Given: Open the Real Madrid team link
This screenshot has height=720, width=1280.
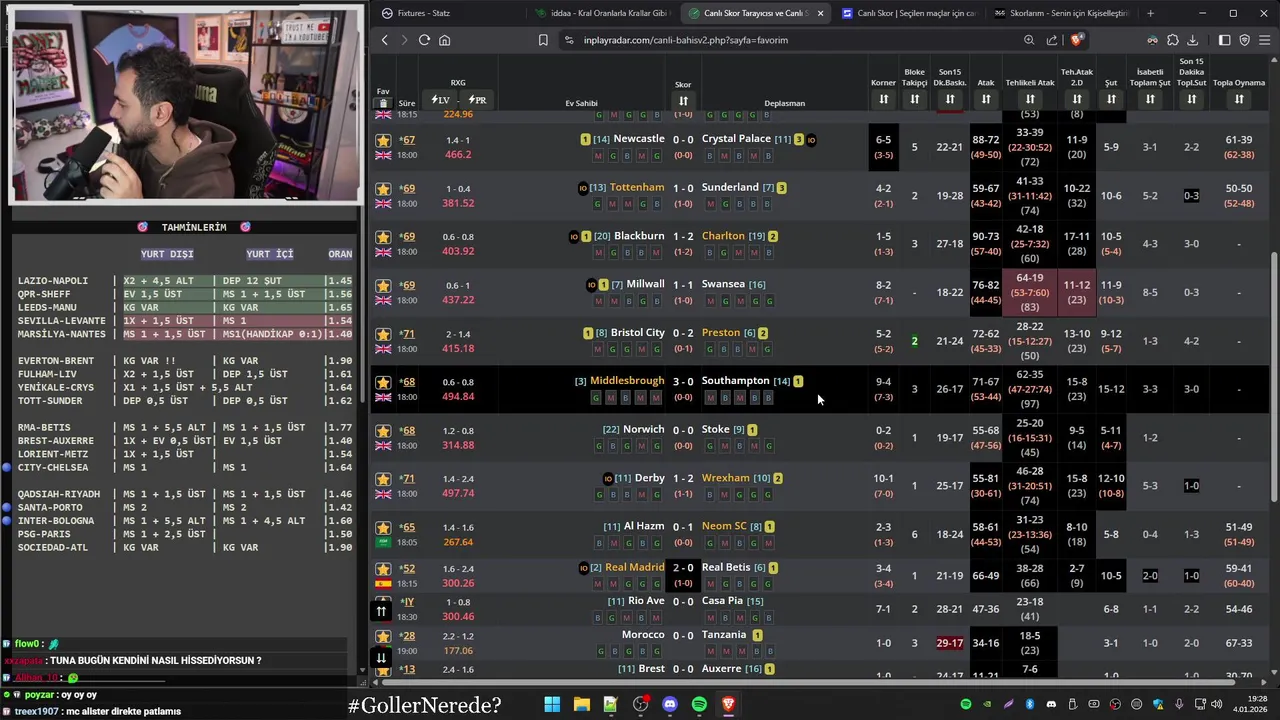Looking at the screenshot, I should click(634, 567).
